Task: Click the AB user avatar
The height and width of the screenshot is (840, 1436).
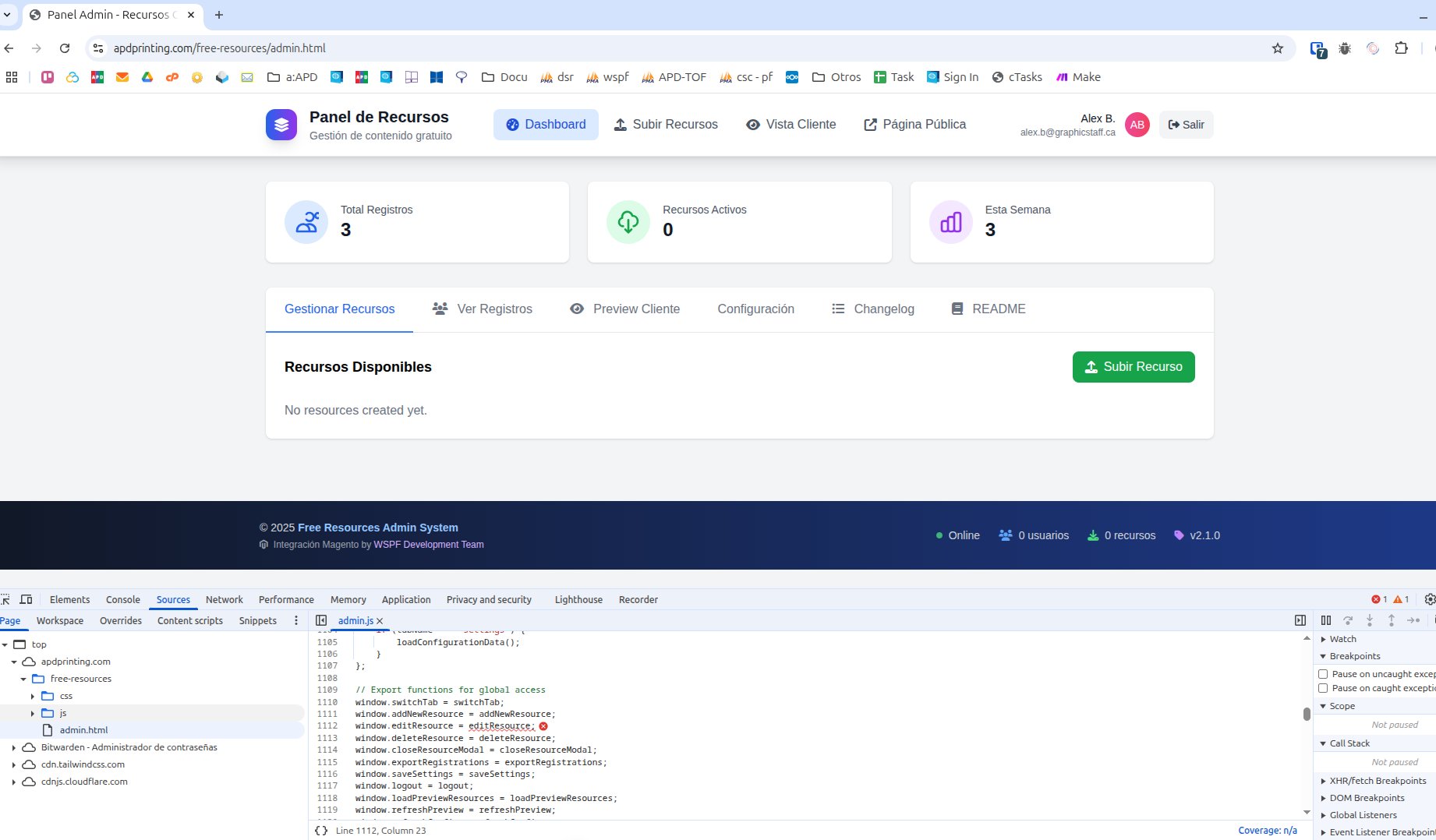Action: pos(1137,125)
